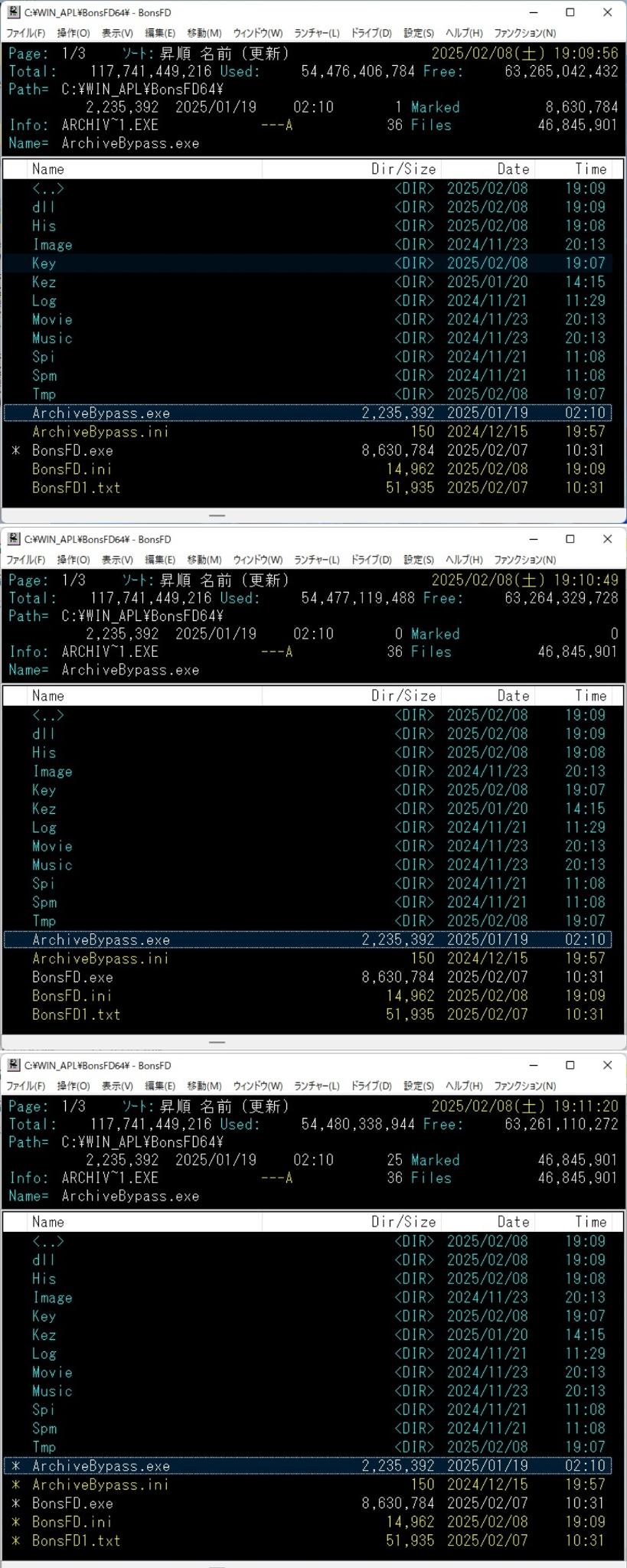This screenshot has width=627, height=1568.
Task: Click Date column header in the middle window
Action: (x=512, y=696)
